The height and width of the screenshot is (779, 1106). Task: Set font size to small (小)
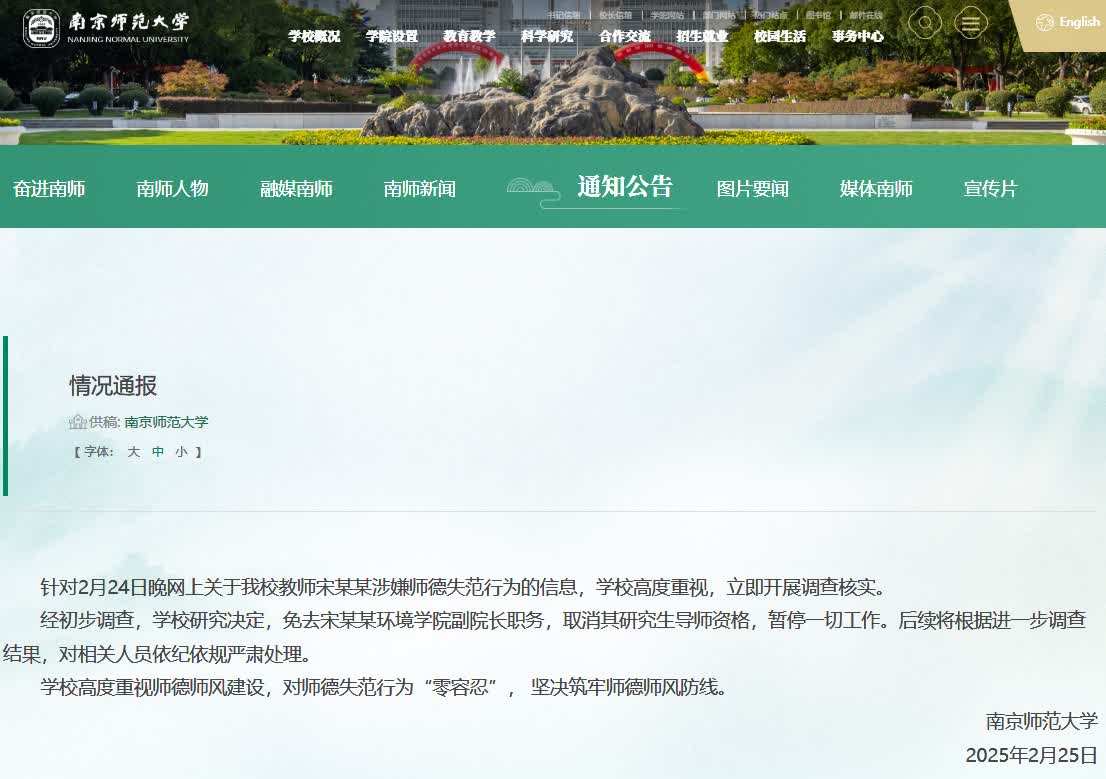coord(181,452)
